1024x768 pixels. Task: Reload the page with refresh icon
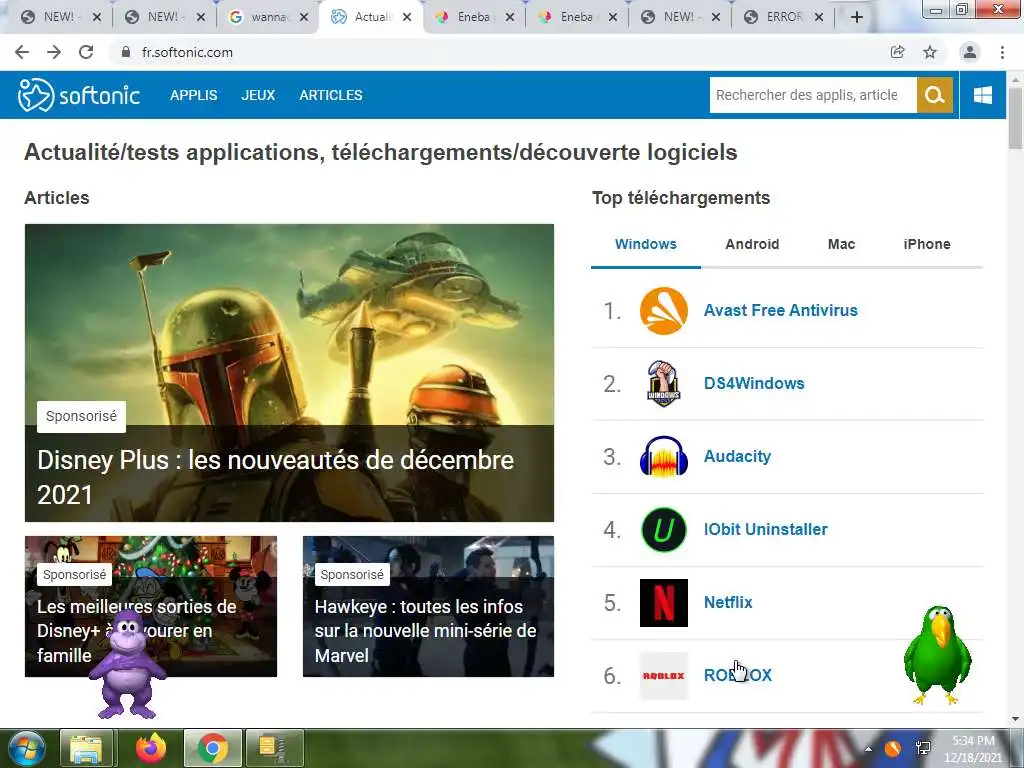coord(86,52)
